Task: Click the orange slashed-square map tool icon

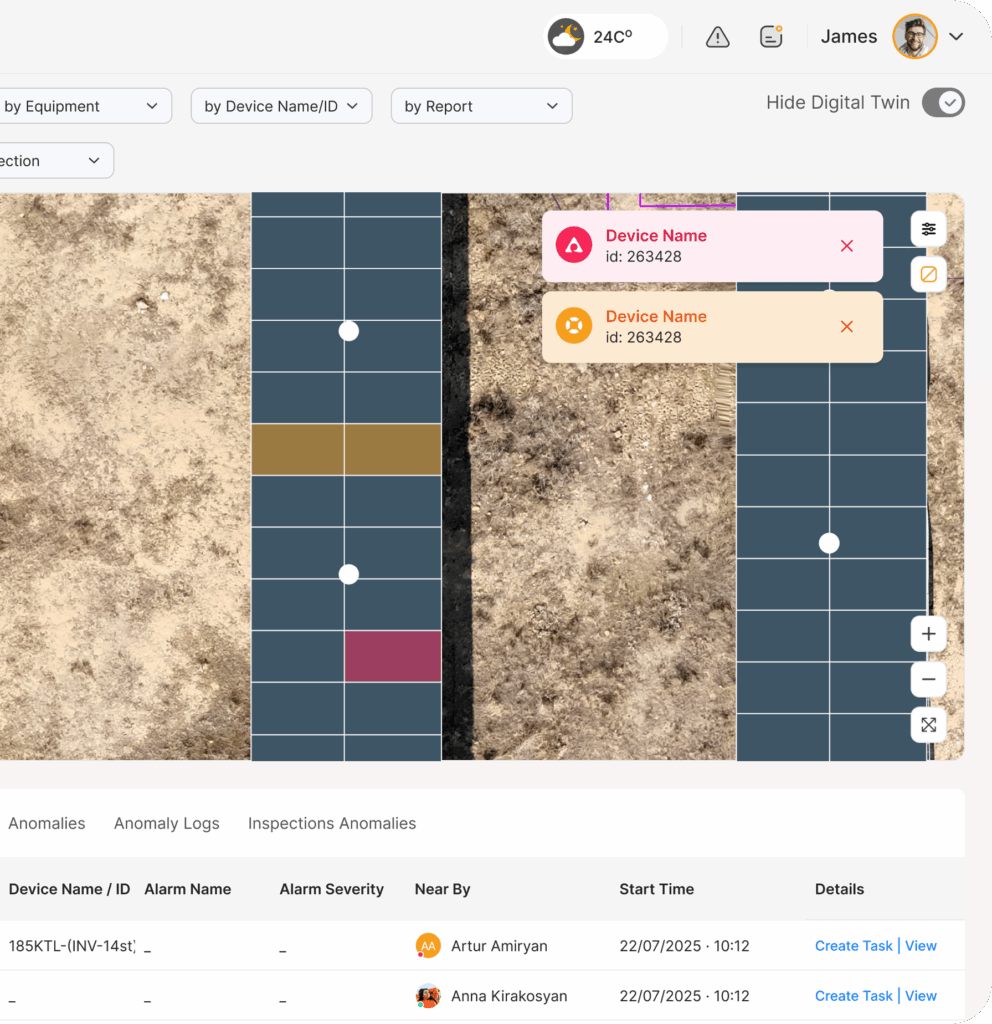Action: (928, 274)
